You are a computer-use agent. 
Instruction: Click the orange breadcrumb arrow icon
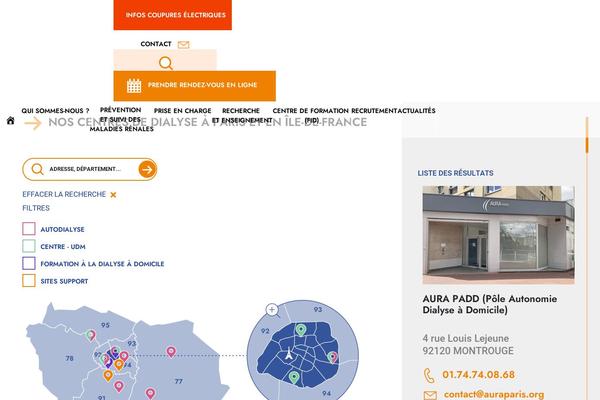click(x=33, y=123)
